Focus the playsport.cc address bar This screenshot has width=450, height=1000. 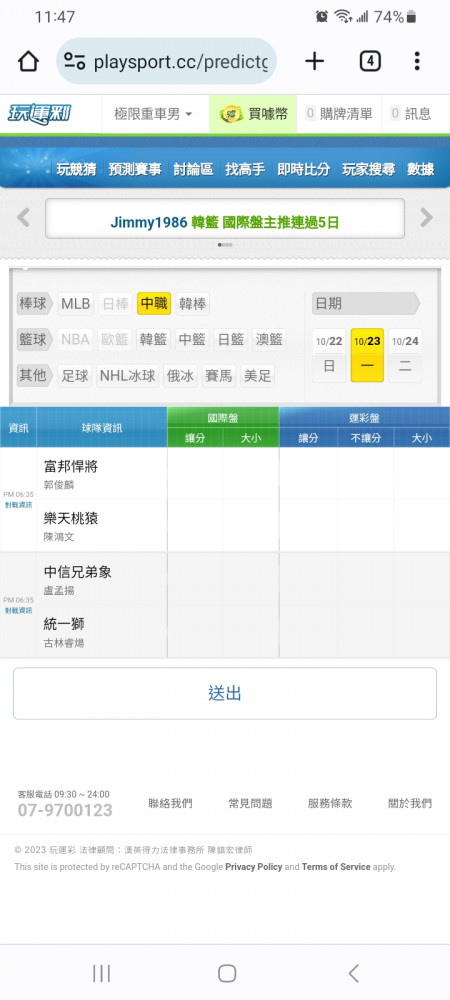click(x=167, y=61)
